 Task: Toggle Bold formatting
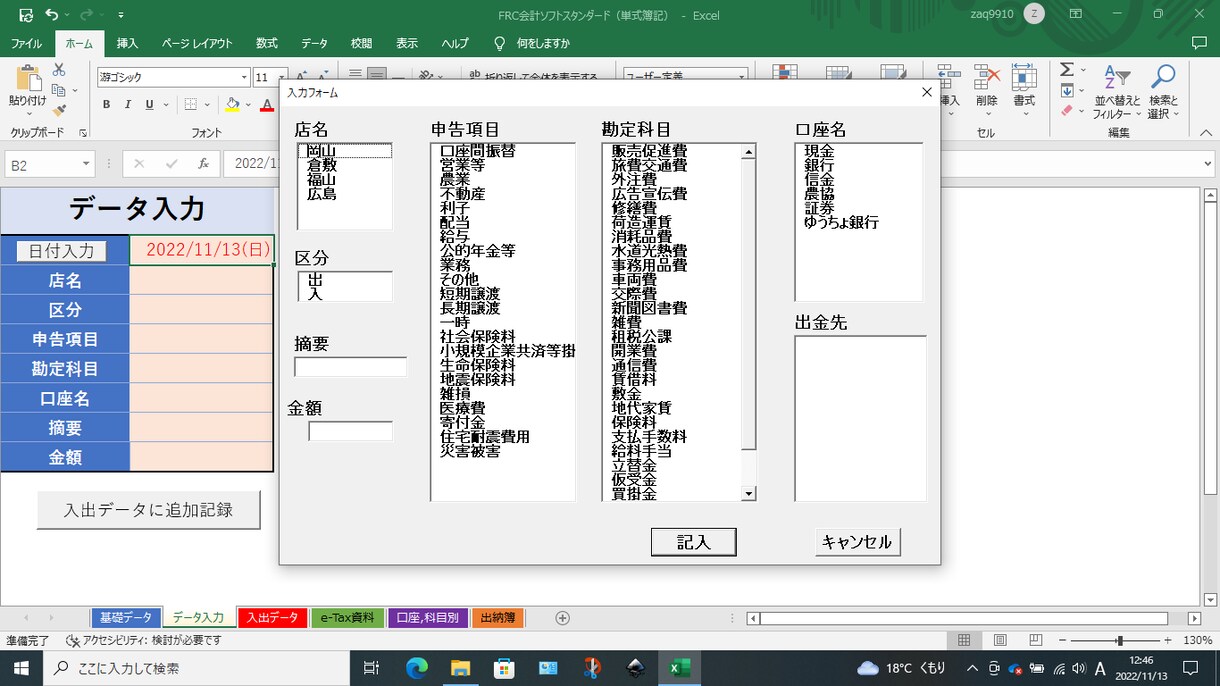(x=106, y=104)
